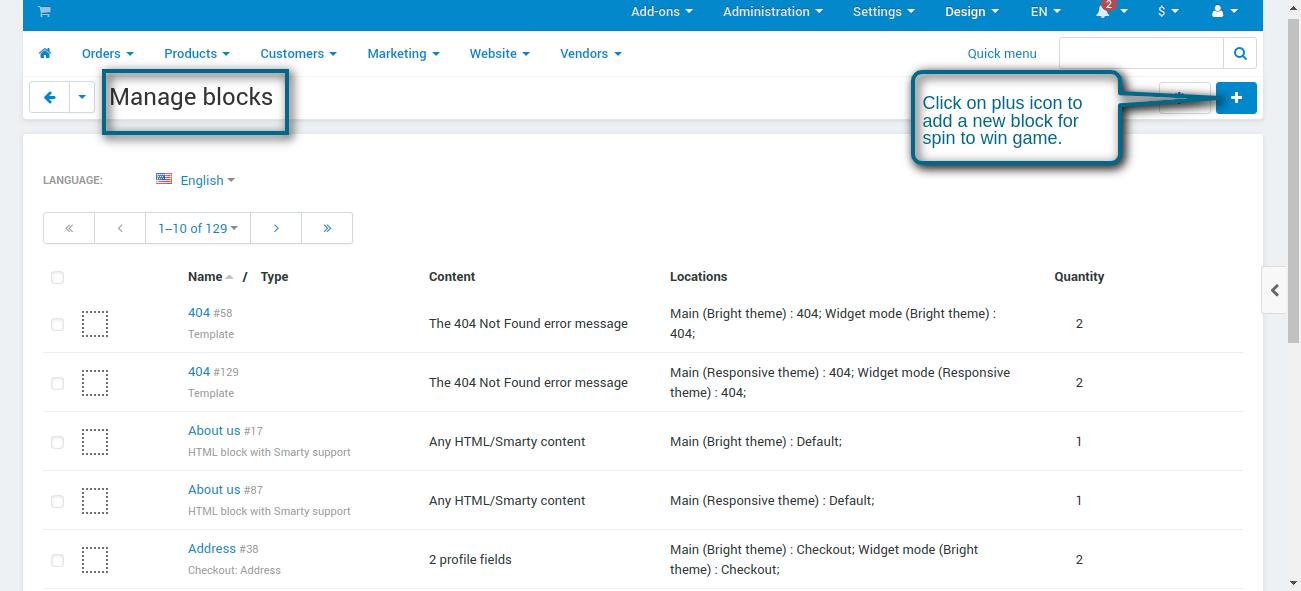Collapse the right side panel chevron
The width and height of the screenshot is (1301, 591).
coord(1275,290)
